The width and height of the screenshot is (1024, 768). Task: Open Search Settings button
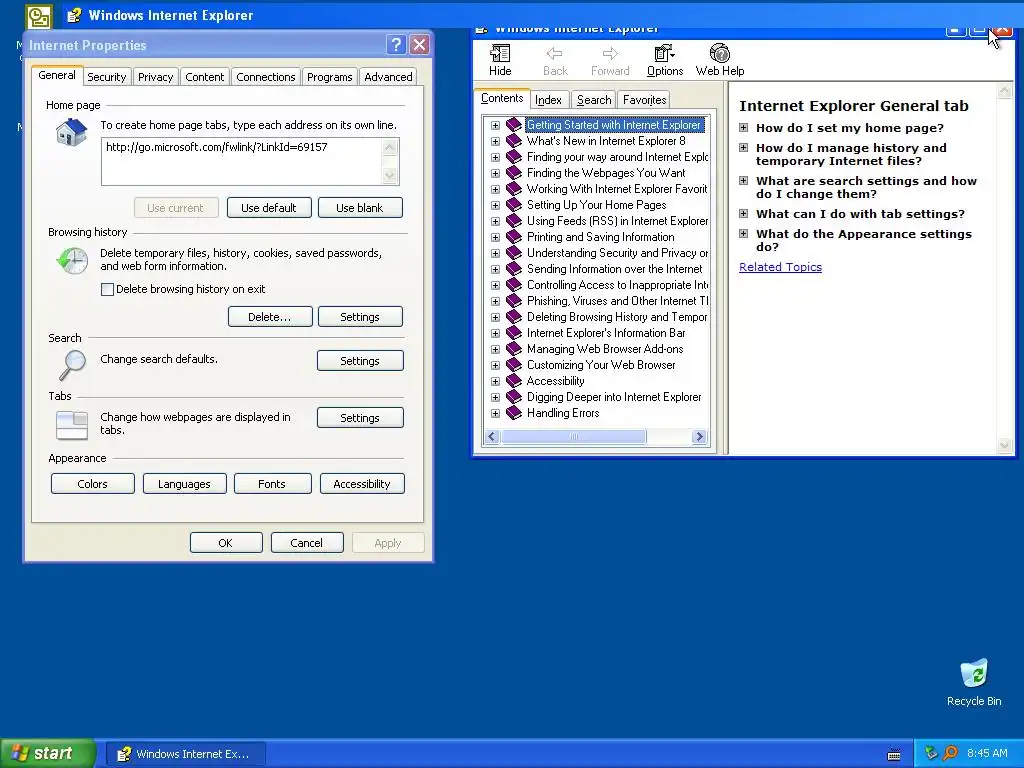pyautogui.click(x=360, y=360)
